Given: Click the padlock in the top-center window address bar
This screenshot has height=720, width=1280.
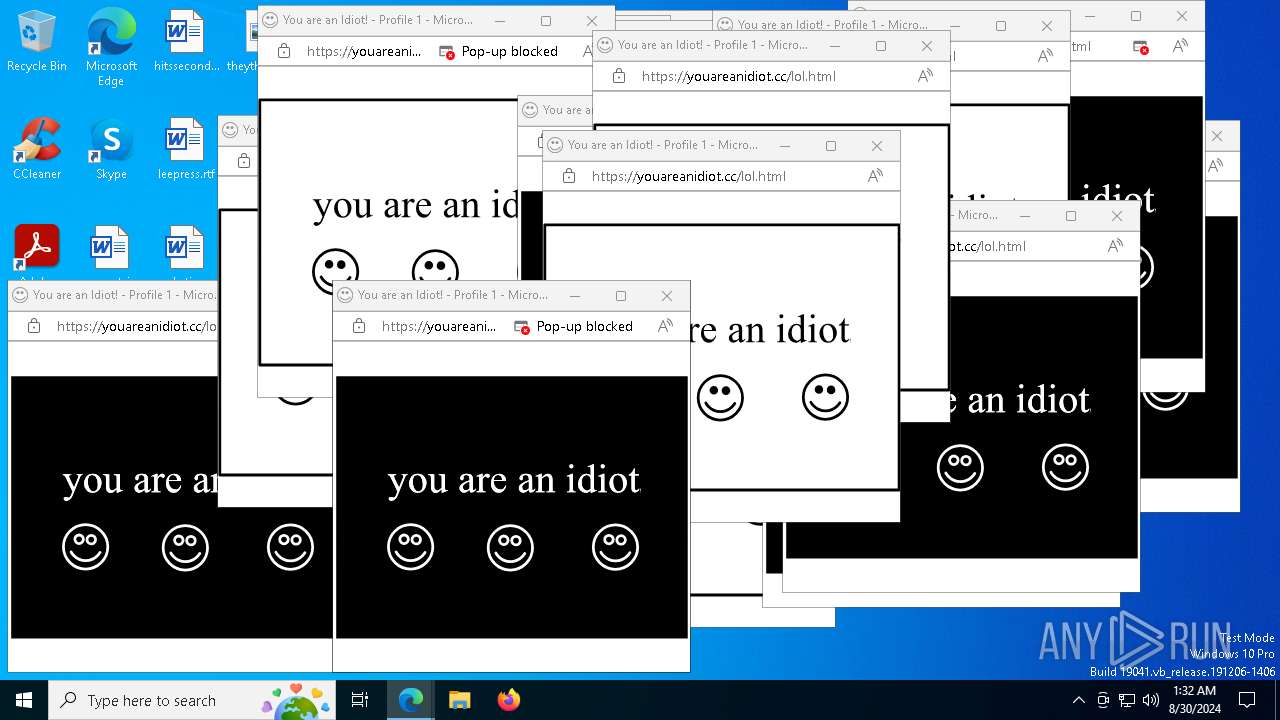Looking at the screenshot, I should pos(619,76).
